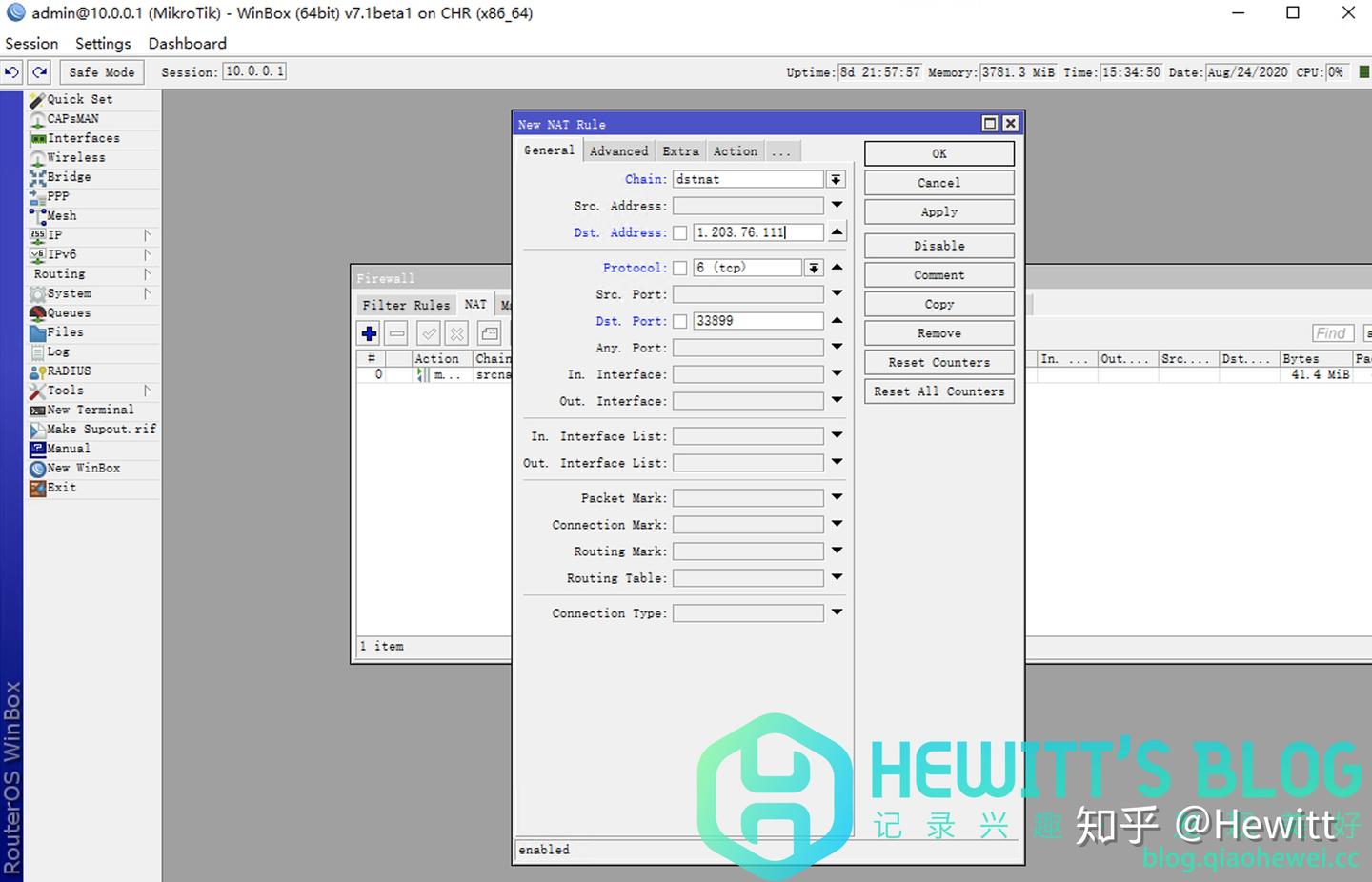Open Quick Set from the sidebar
Viewport: 1372px width, 882px height.
pos(80,99)
